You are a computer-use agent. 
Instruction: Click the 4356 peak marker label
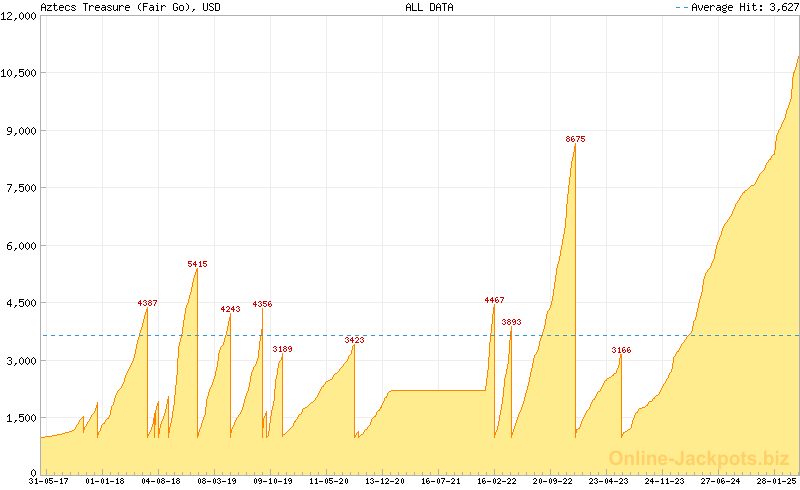click(262, 303)
